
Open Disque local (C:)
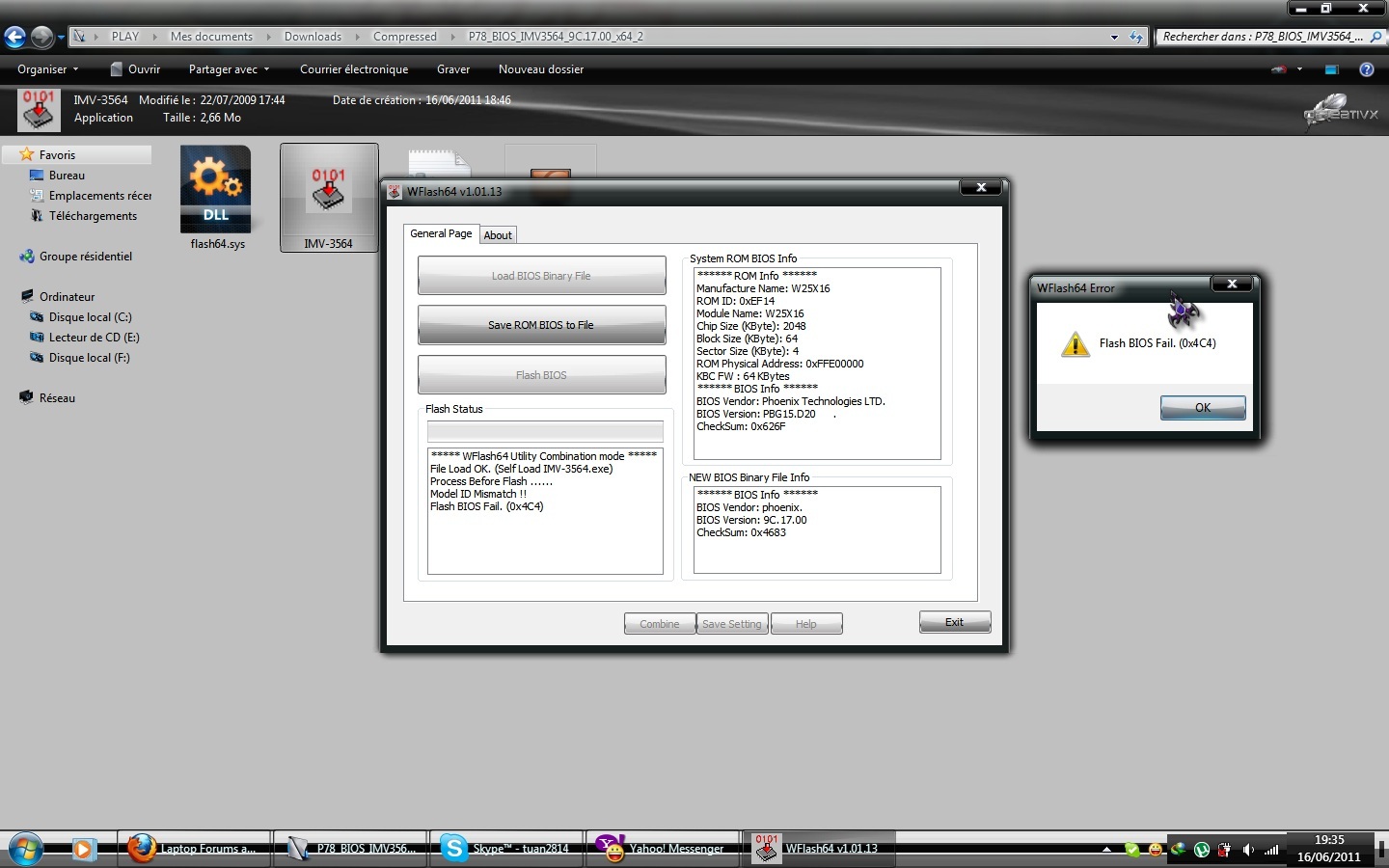click(90, 317)
